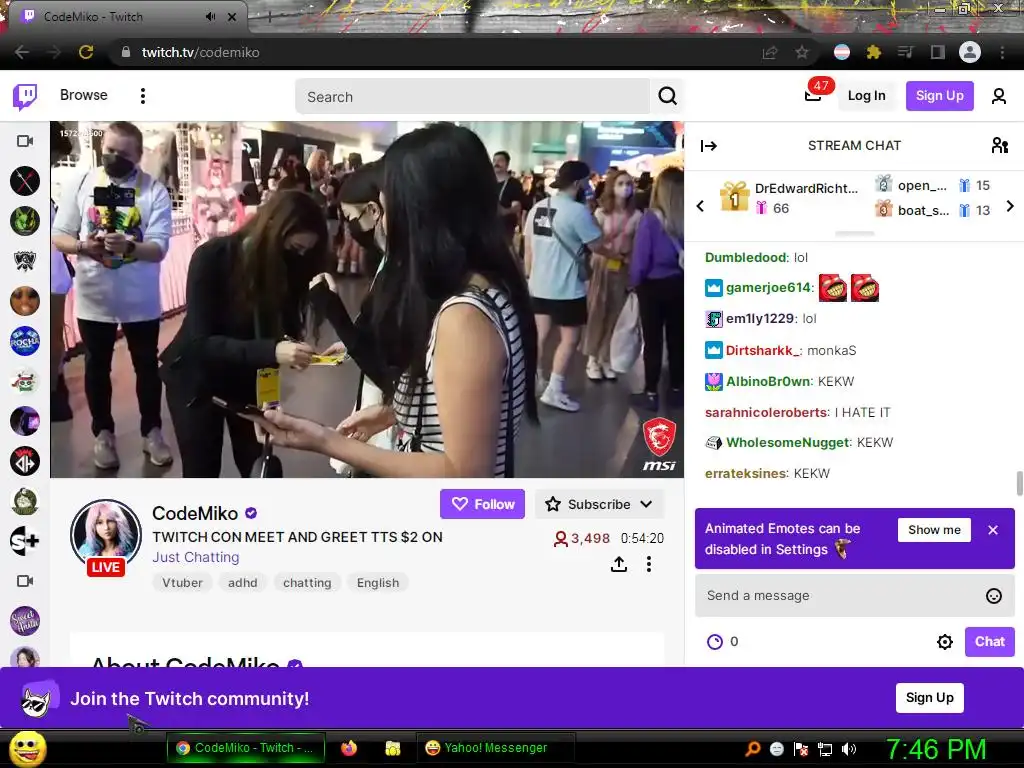Click the 7:46 PM taskbar clock
1024x768 pixels.
(935, 749)
